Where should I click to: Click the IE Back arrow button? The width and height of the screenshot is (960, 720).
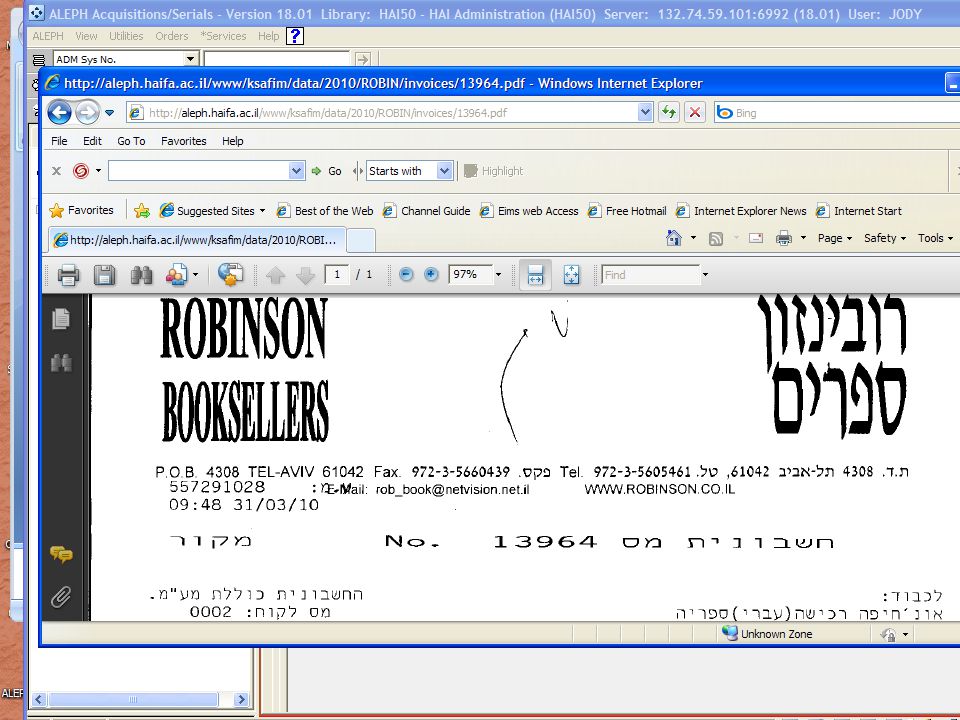[59, 113]
